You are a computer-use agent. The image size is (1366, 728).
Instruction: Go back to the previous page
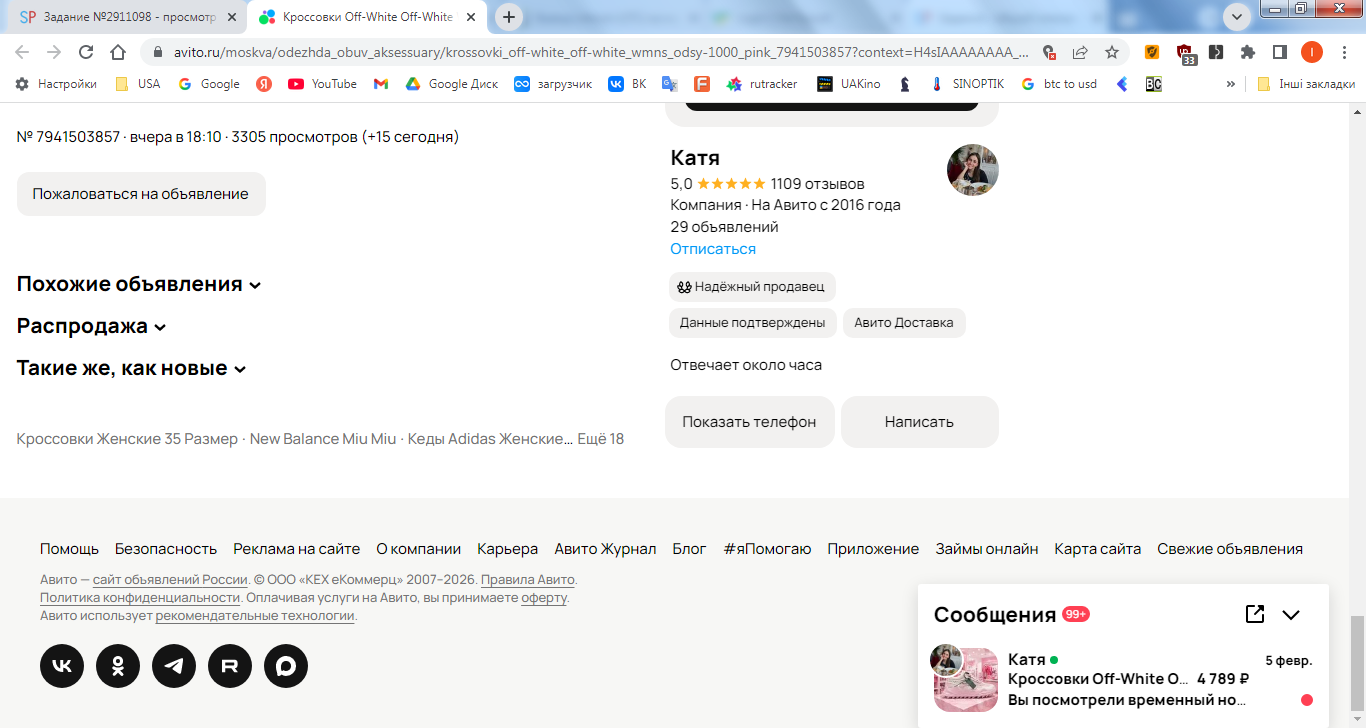22,52
